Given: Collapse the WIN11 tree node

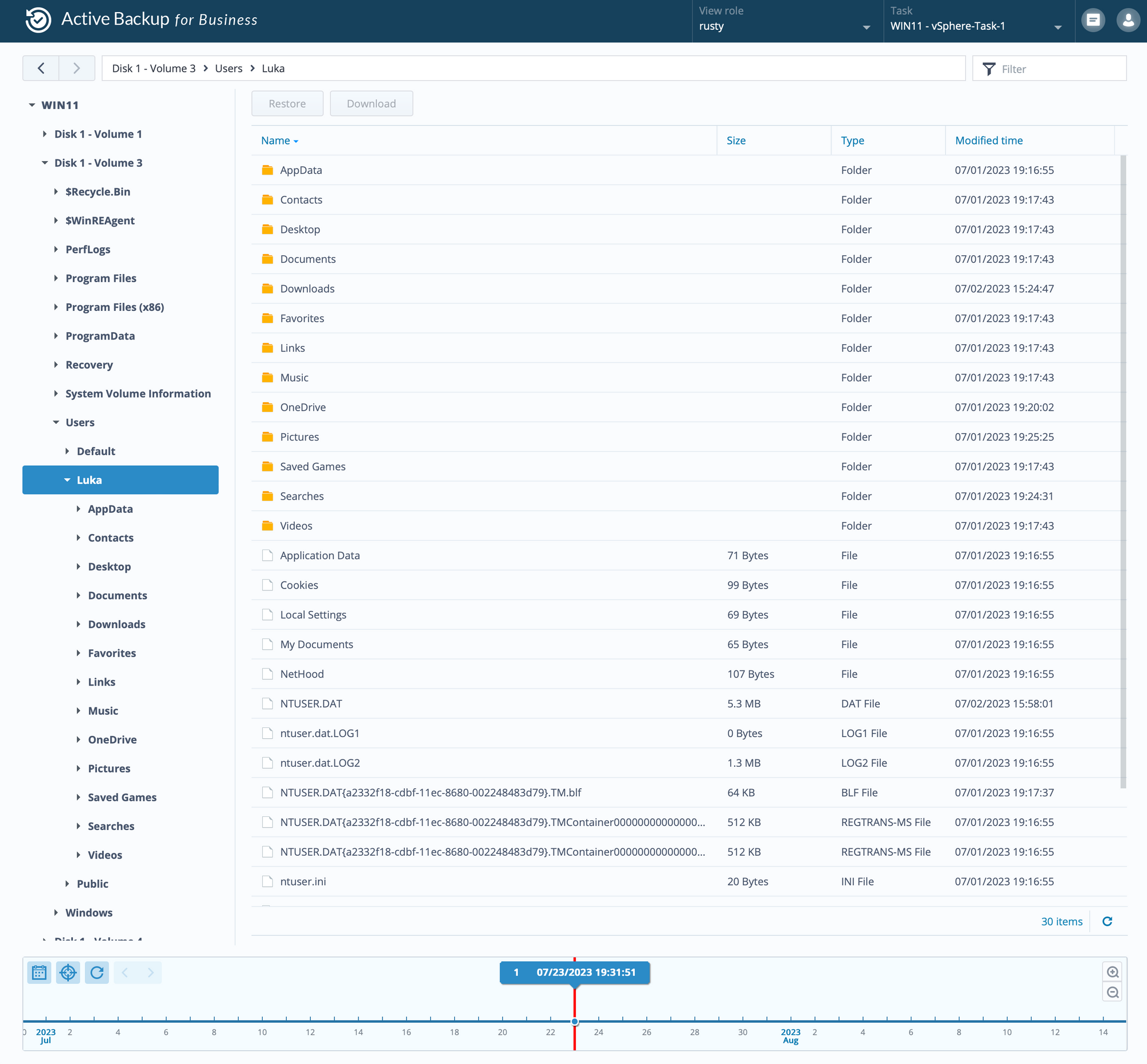Looking at the screenshot, I should 32,106.
